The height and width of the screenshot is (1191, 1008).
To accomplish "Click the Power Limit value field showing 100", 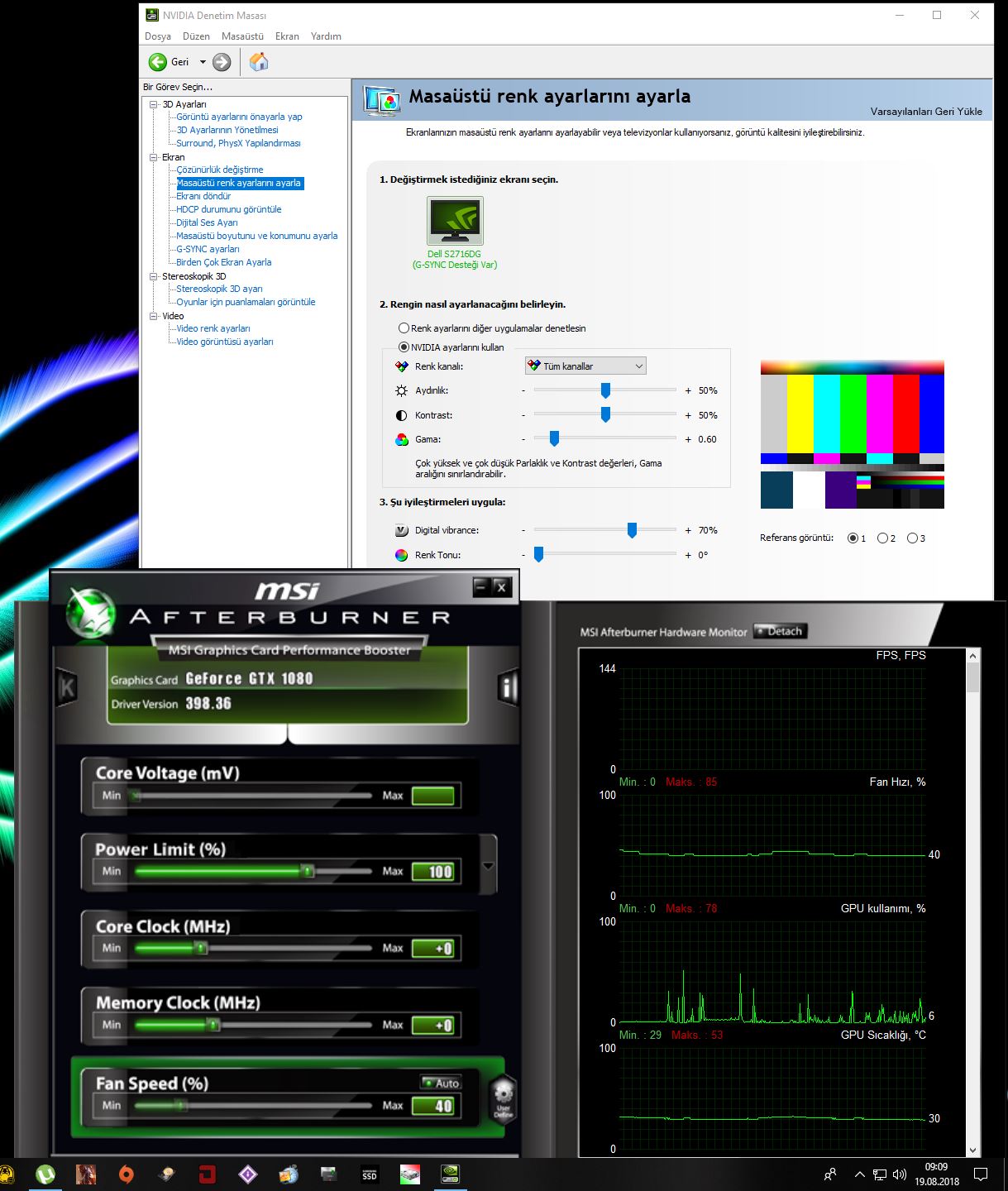I will 433,871.
